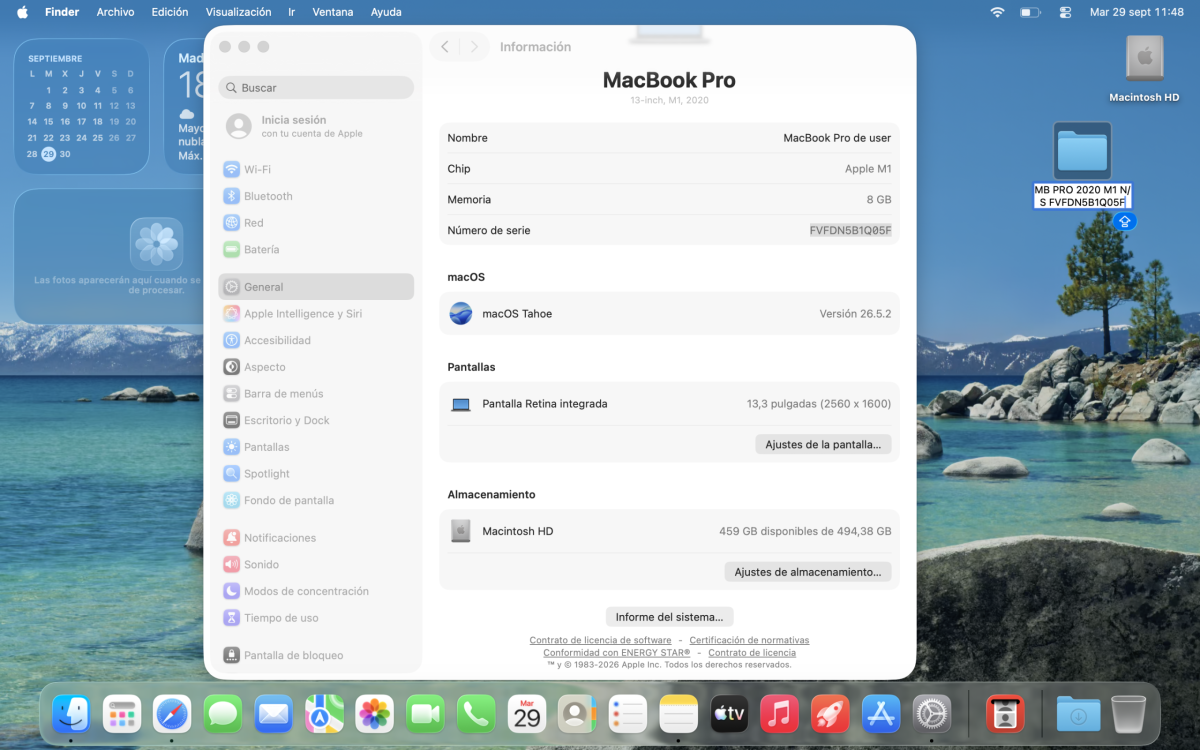Open Contrato de licencia link

752,653
